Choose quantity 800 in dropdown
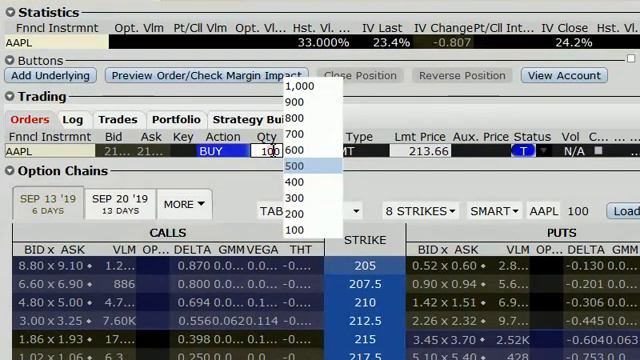Image resolution: width=640 pixels, height=360 pixels. 313,118
